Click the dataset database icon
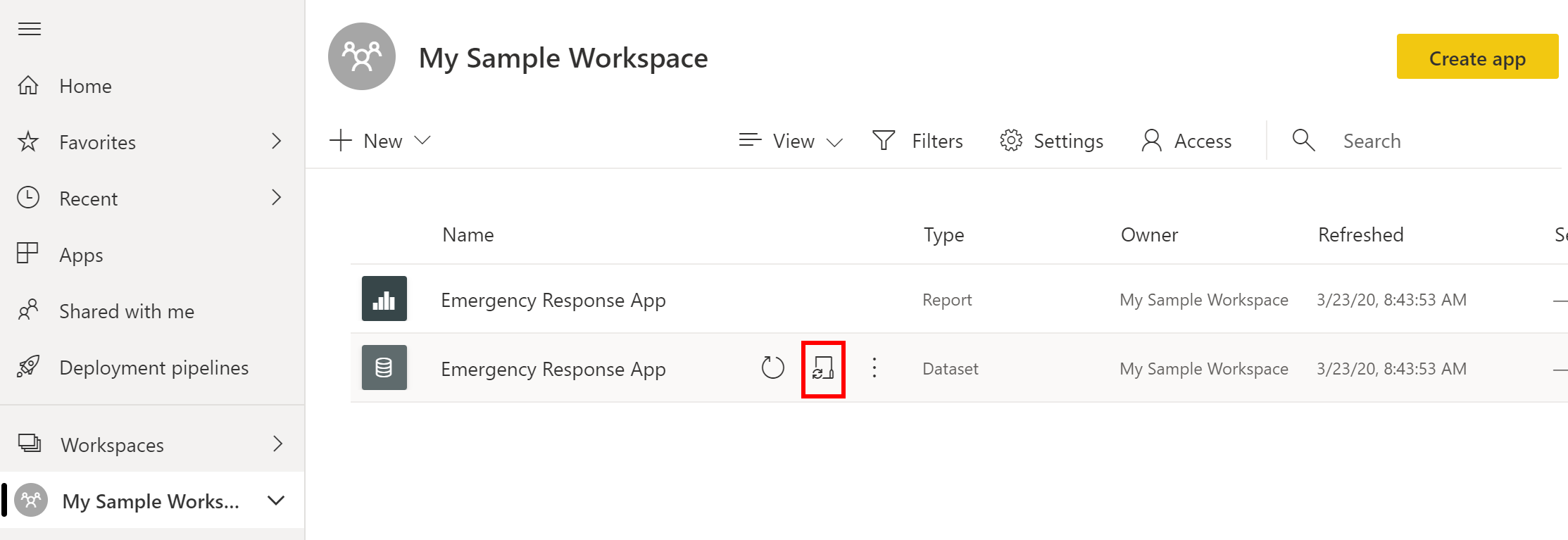 pos(384,368)
